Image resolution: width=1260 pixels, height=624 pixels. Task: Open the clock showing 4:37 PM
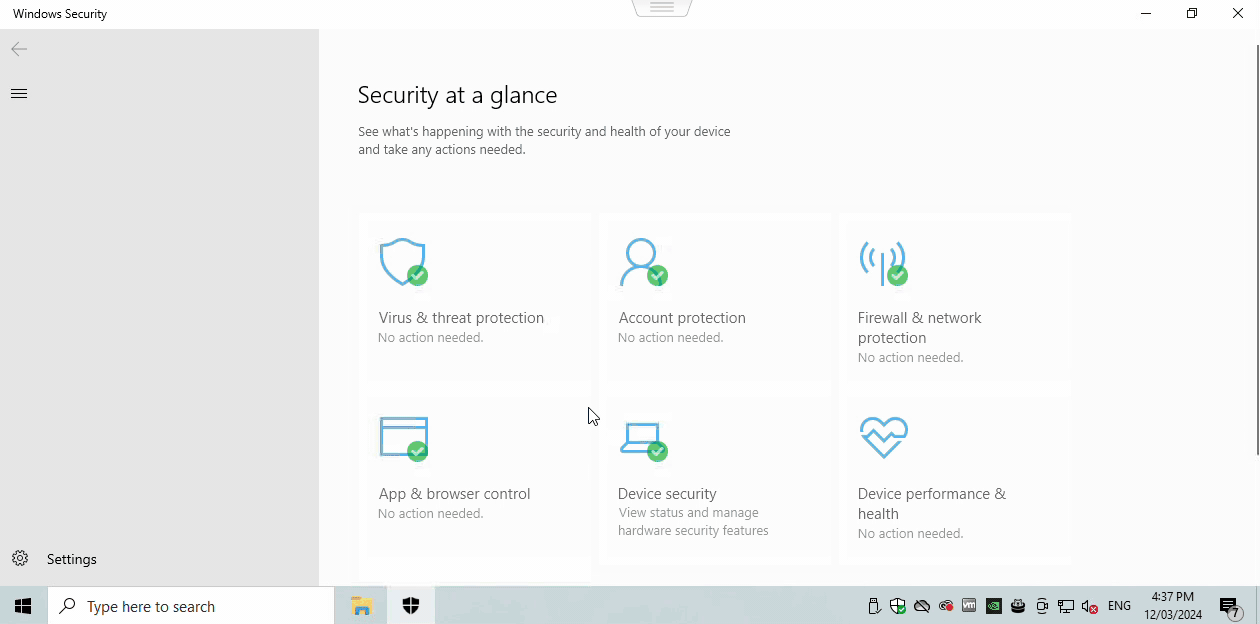pos(1173,606)
